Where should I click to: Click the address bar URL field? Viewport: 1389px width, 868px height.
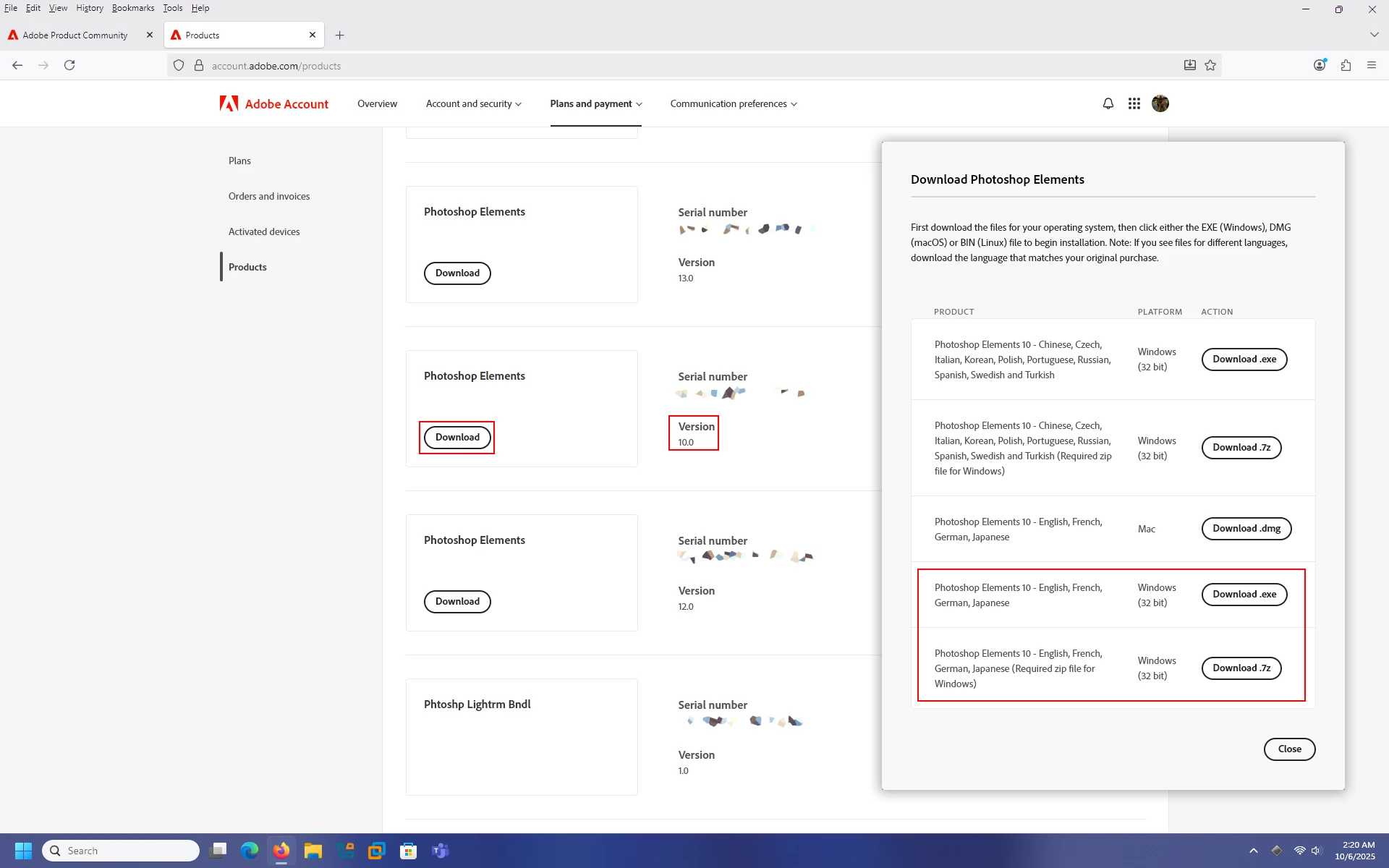point(651,66)
